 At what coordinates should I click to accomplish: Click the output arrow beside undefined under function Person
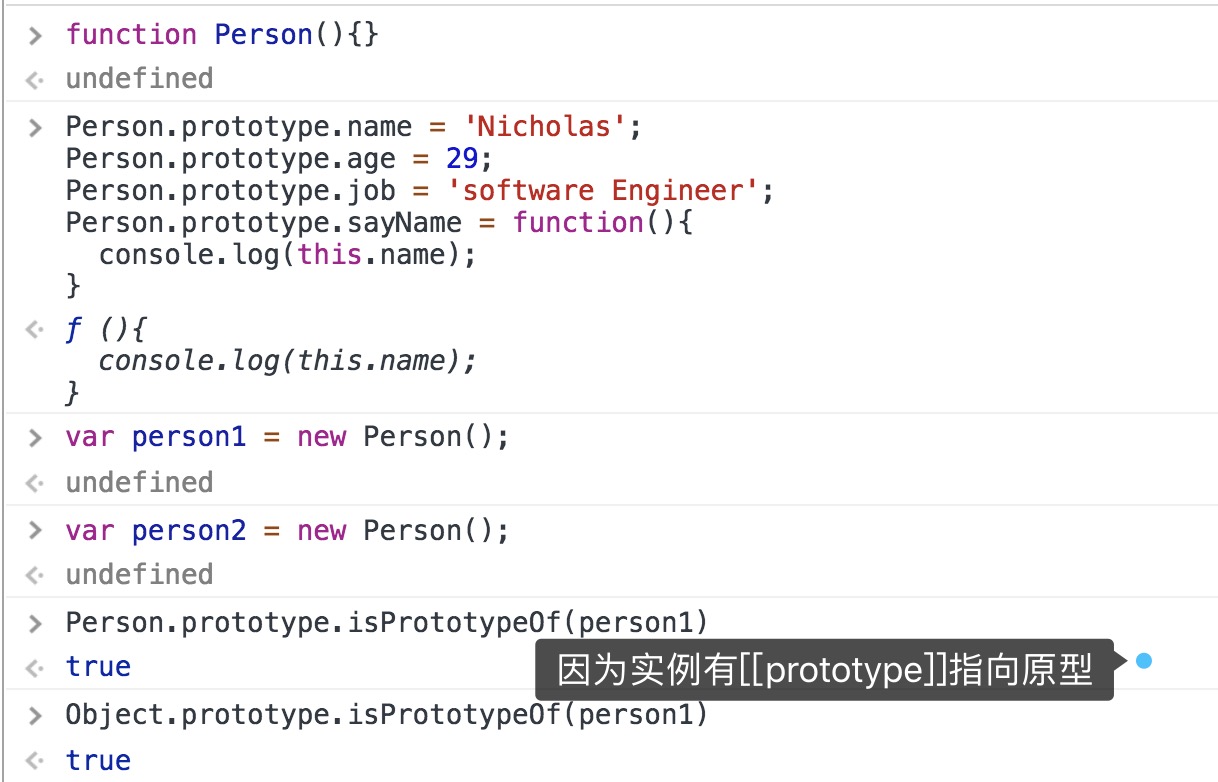pyautogui.click(x=36, y=79)
